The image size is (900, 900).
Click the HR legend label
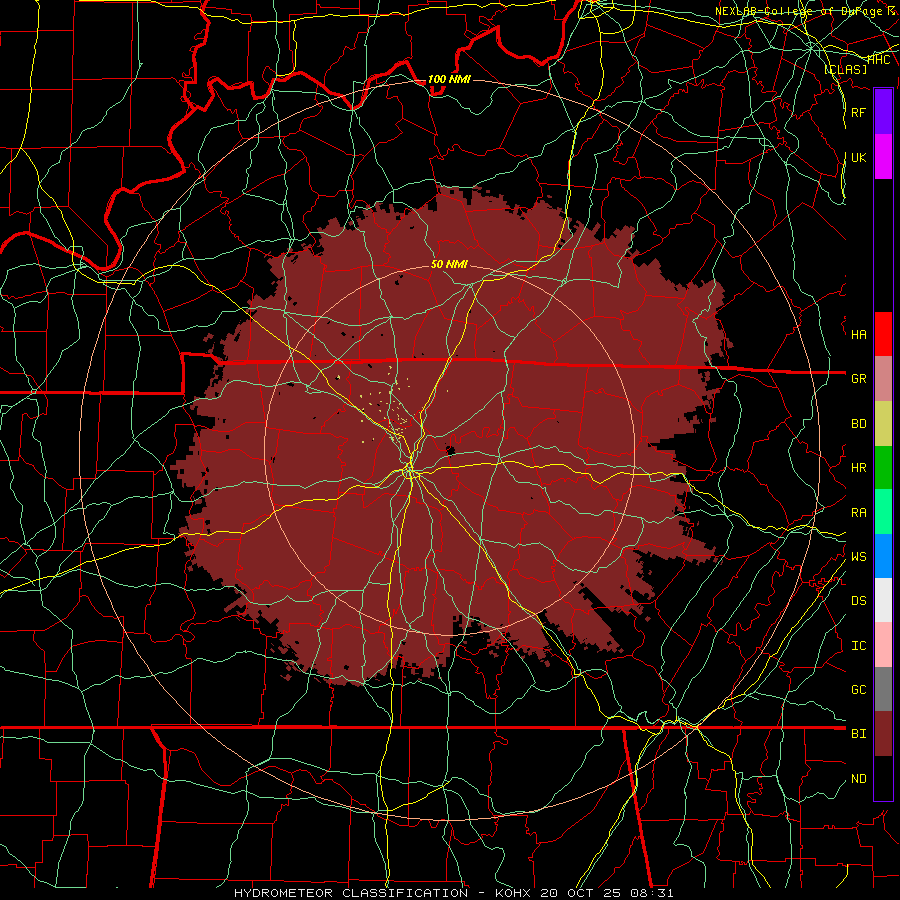click(859, 468)
